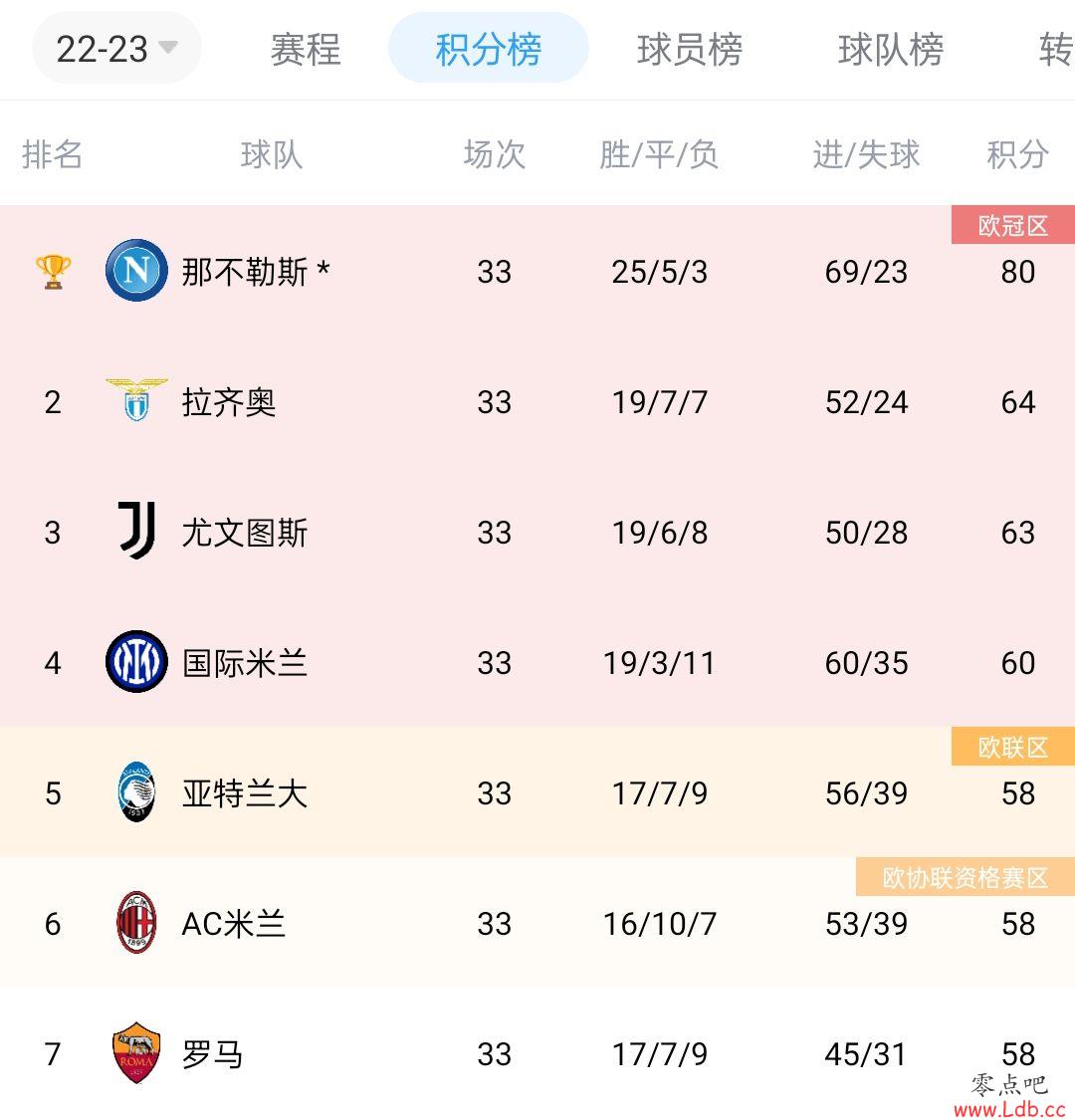Open the 球员榜 tab

coord(689,50)
